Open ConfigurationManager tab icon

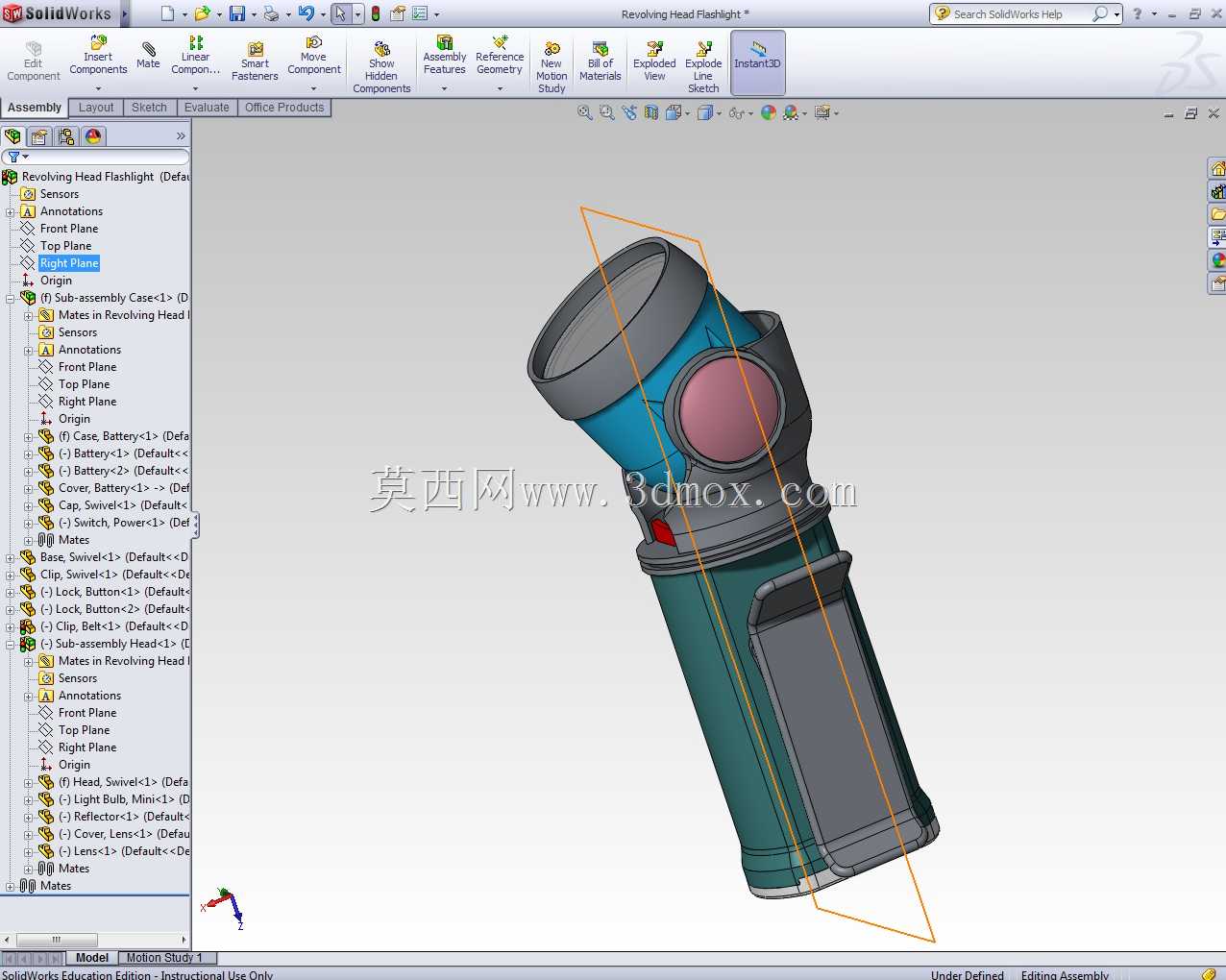pos(66,136)
